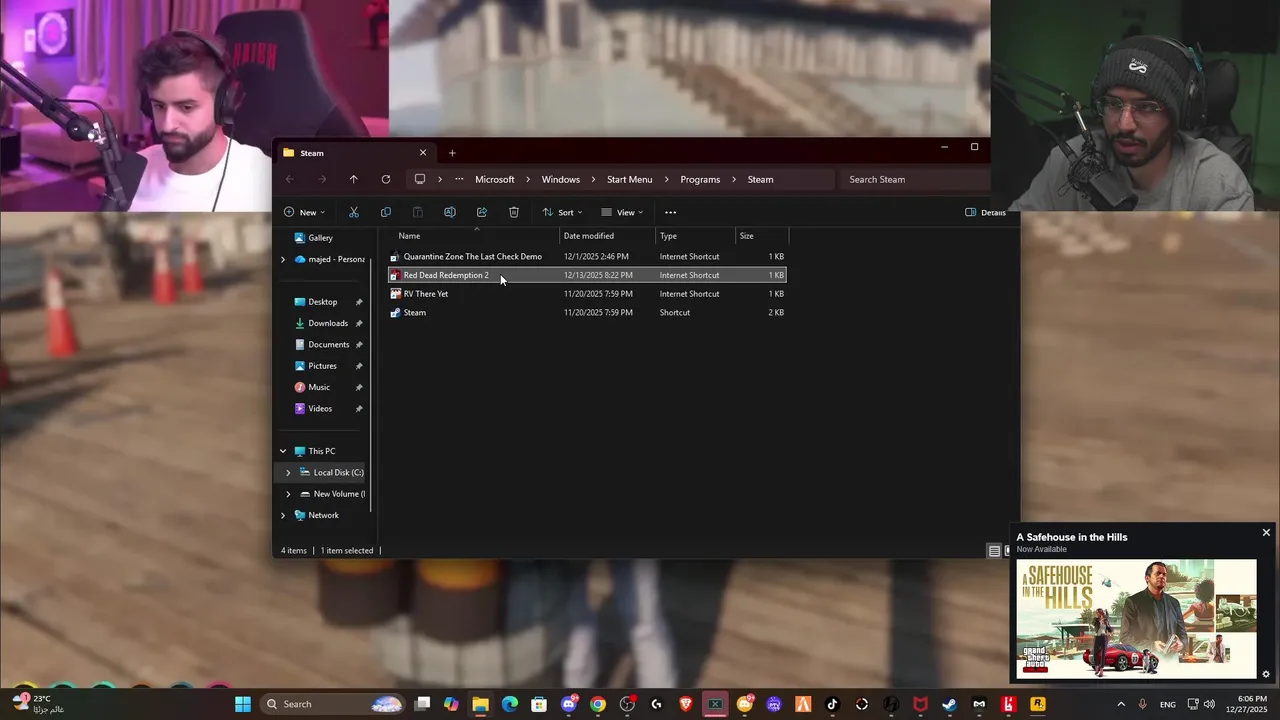Screen dimensions: 1280x720
Task: Sort files by Size column header
Action: (x=762, y=236)
